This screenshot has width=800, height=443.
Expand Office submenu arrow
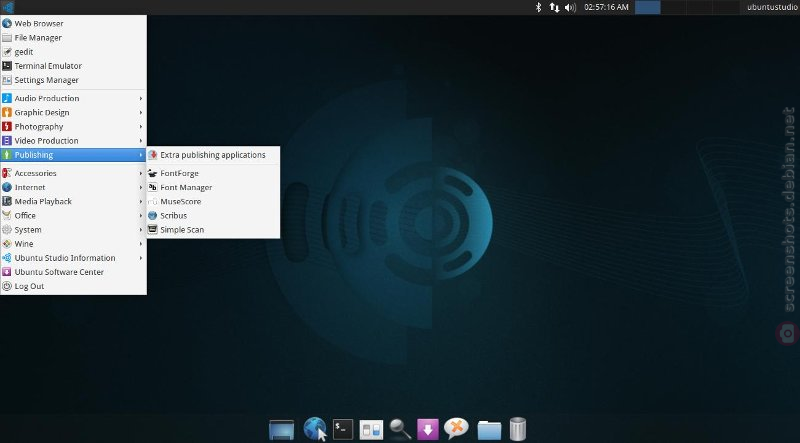click(x=141, y=215)
